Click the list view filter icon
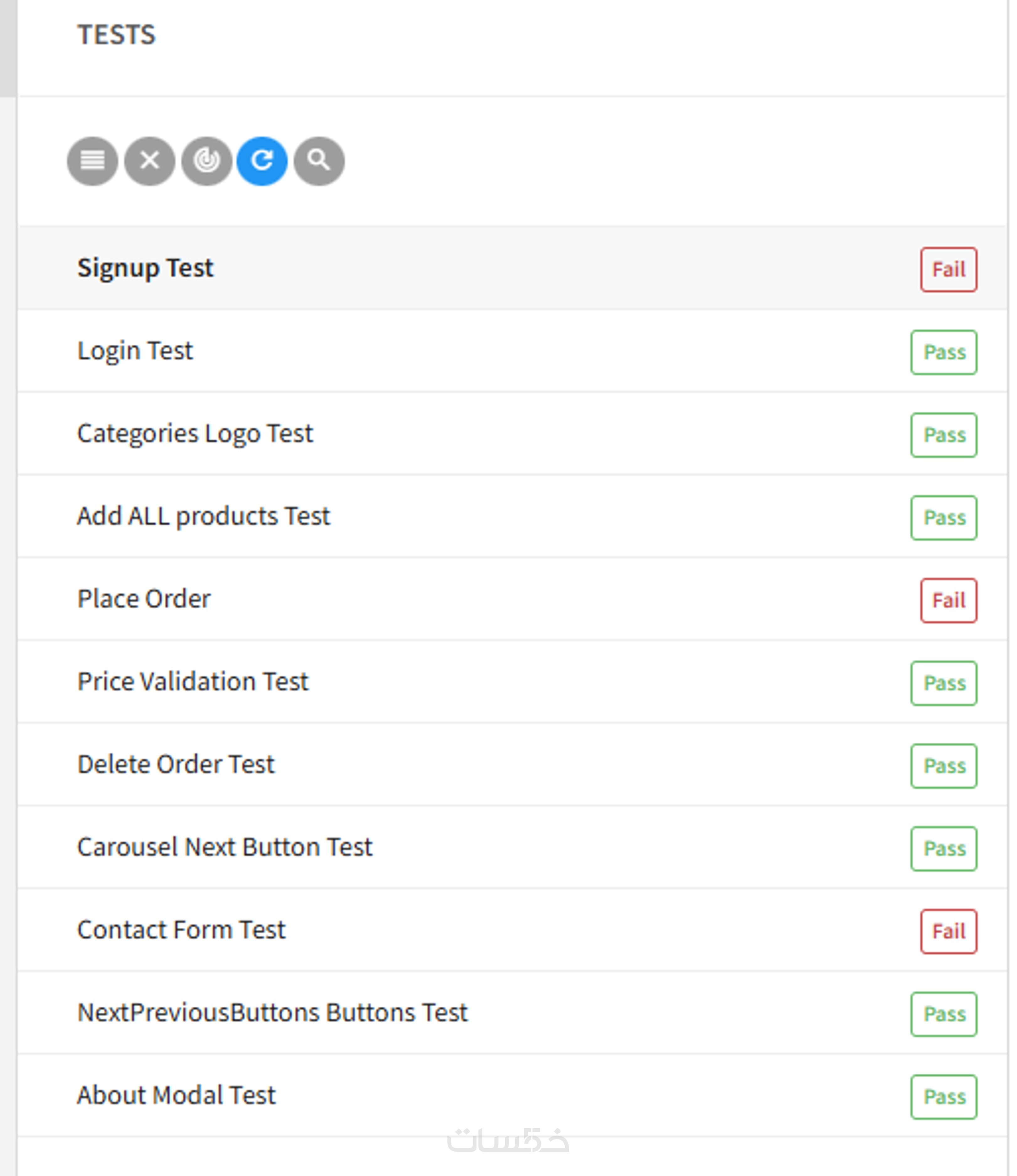 pos(93,161)
